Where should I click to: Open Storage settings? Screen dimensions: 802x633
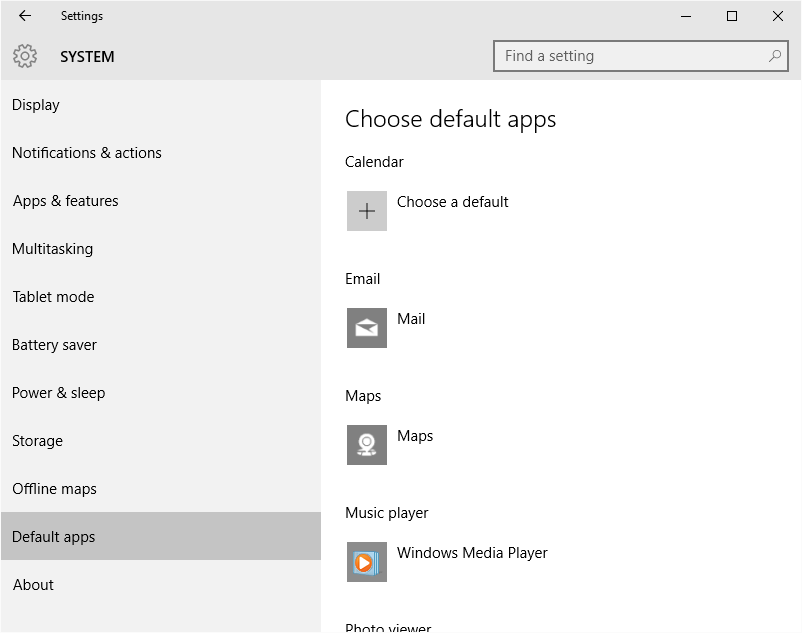37,441
